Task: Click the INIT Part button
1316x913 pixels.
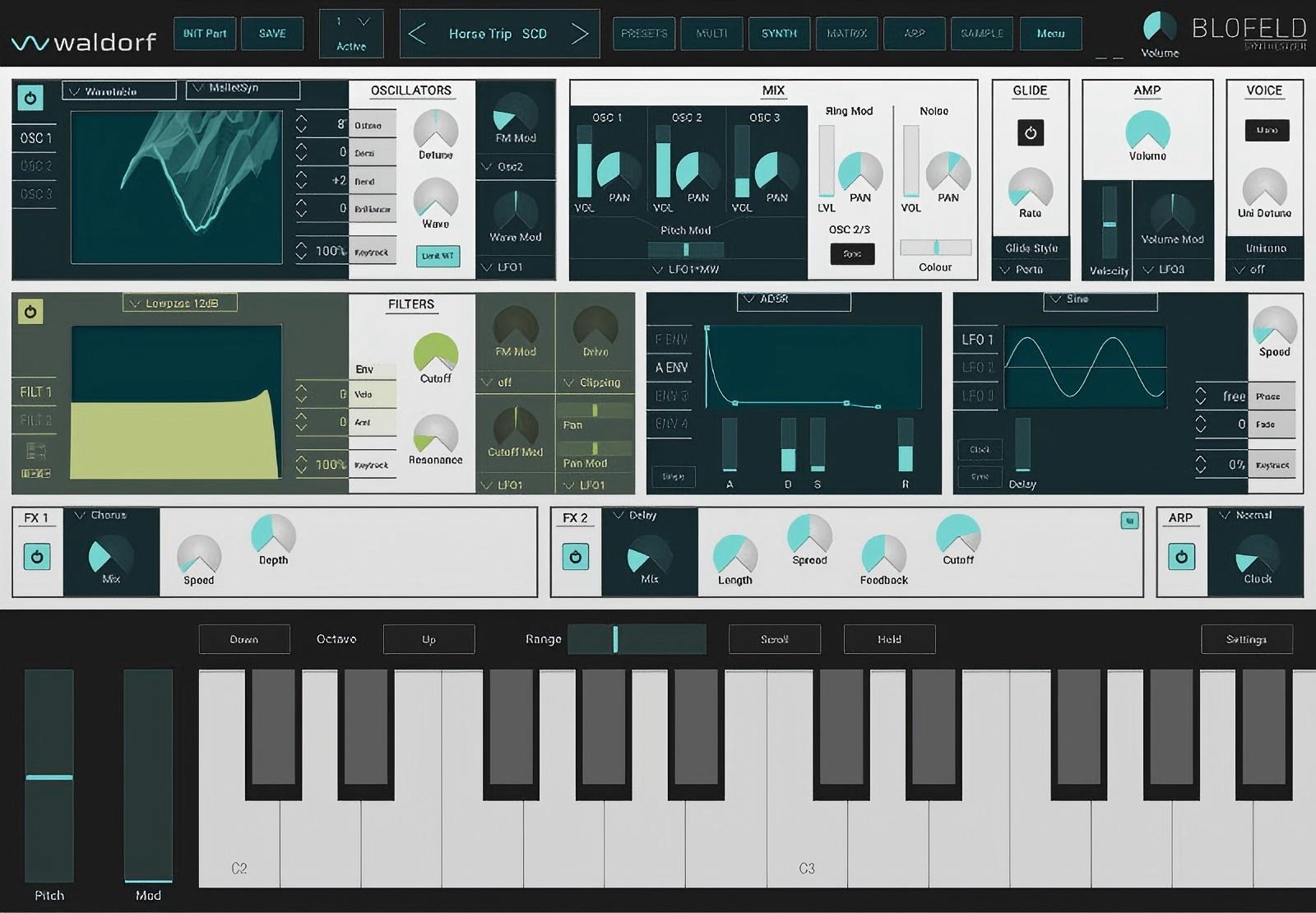Action: pos(205,34)
